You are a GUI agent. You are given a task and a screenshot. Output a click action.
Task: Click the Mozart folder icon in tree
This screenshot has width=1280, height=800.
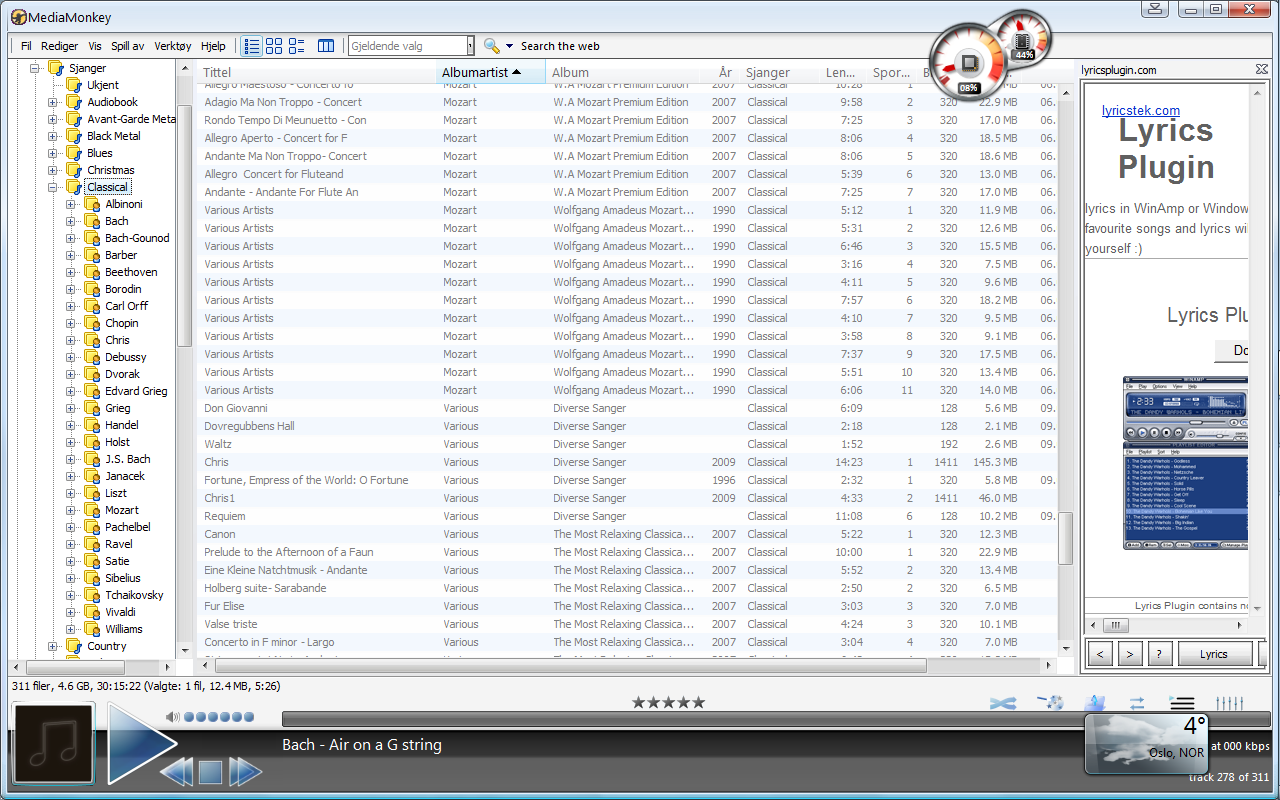click(92, 510)
